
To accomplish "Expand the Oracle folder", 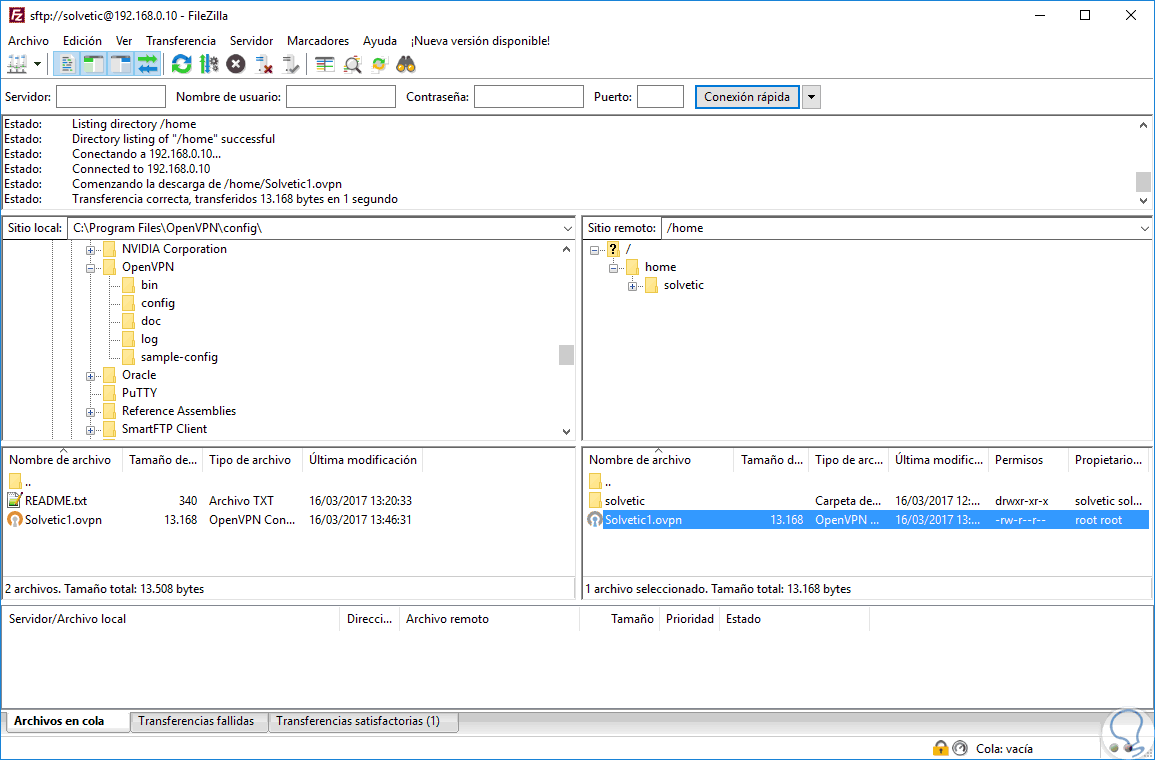I will point(91,376).
